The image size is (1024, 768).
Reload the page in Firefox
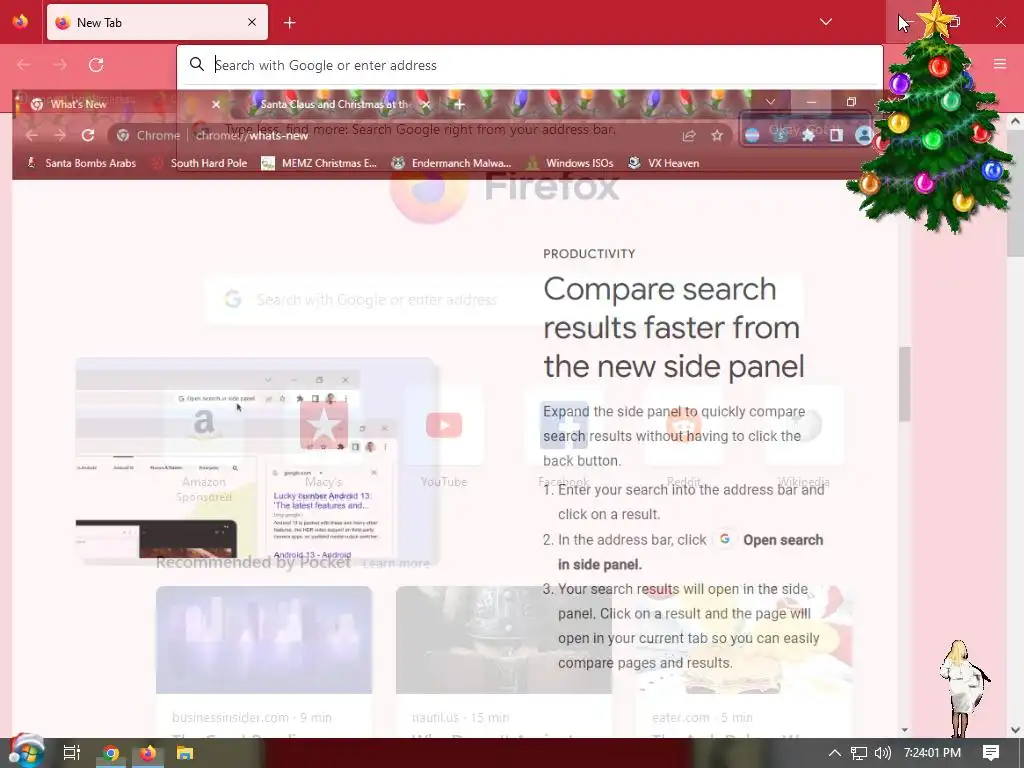(96, 65)
